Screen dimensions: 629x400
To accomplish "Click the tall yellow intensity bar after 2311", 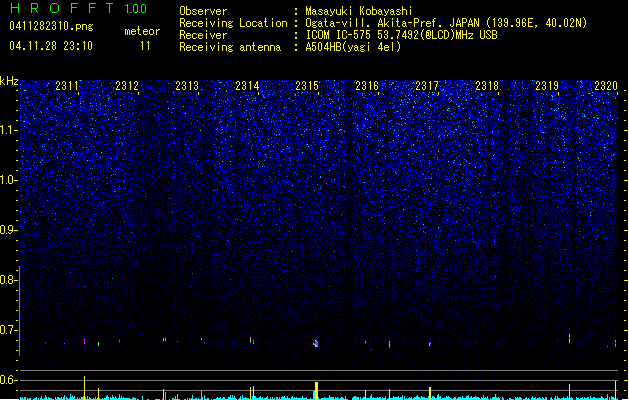I will (84, 388).
